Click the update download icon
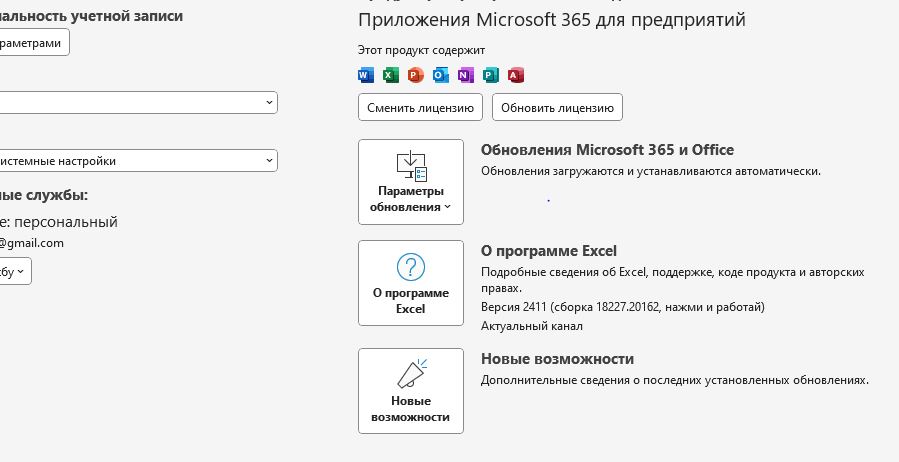The height and width of the screenshot is (462, 899). pos(412,166)
